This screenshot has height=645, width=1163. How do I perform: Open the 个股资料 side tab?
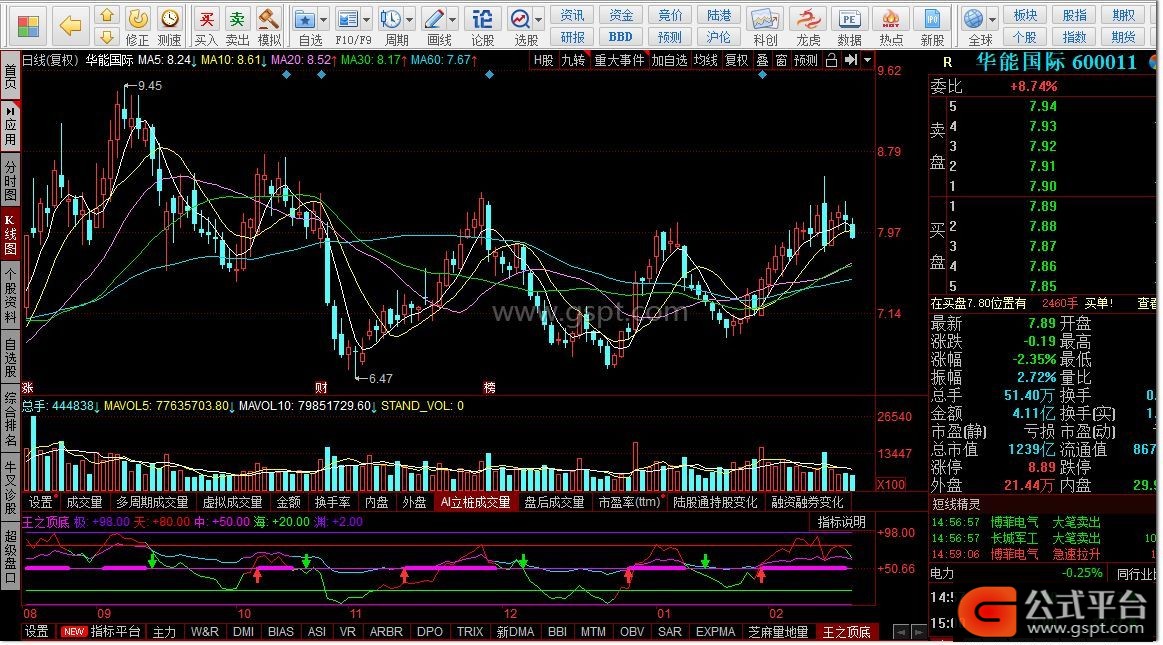pos(10,294)
